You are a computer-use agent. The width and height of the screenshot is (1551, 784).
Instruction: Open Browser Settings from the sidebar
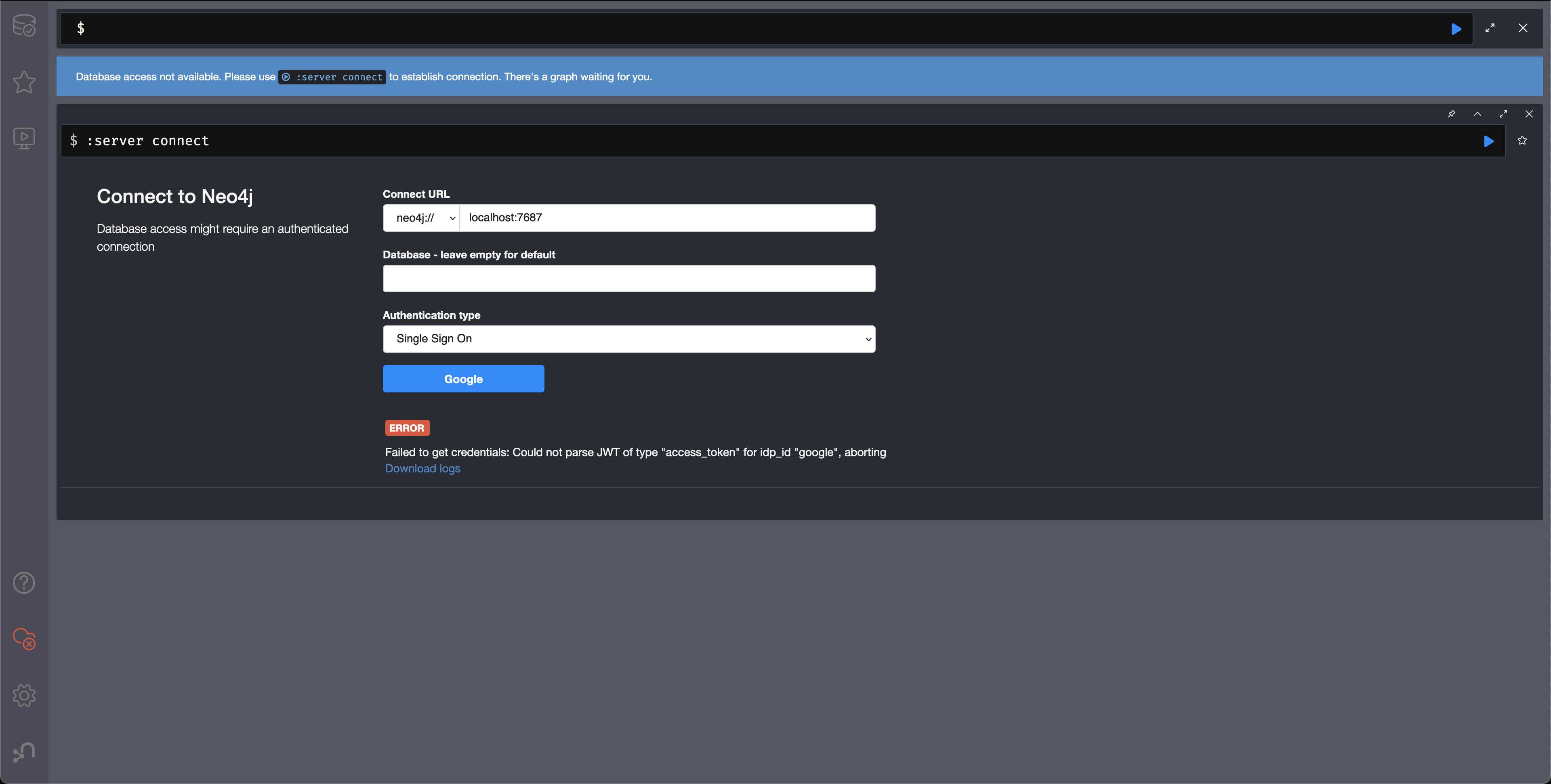click(x=24, y=696)
